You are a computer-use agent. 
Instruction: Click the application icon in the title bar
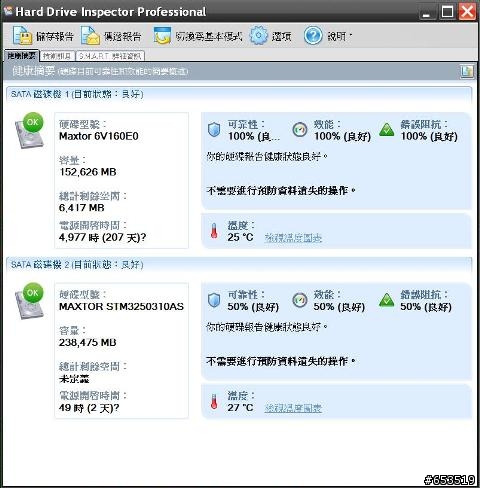click(x=8, y=10)
